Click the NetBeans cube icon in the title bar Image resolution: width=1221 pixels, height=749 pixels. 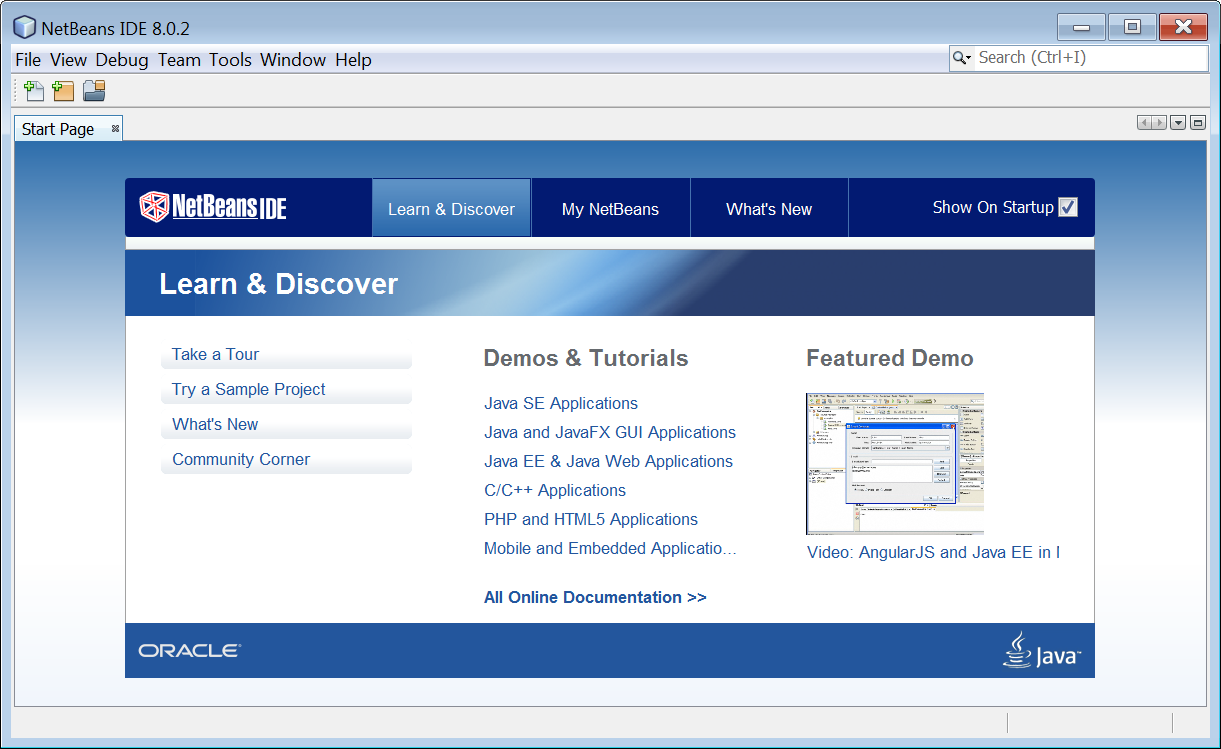24,27
